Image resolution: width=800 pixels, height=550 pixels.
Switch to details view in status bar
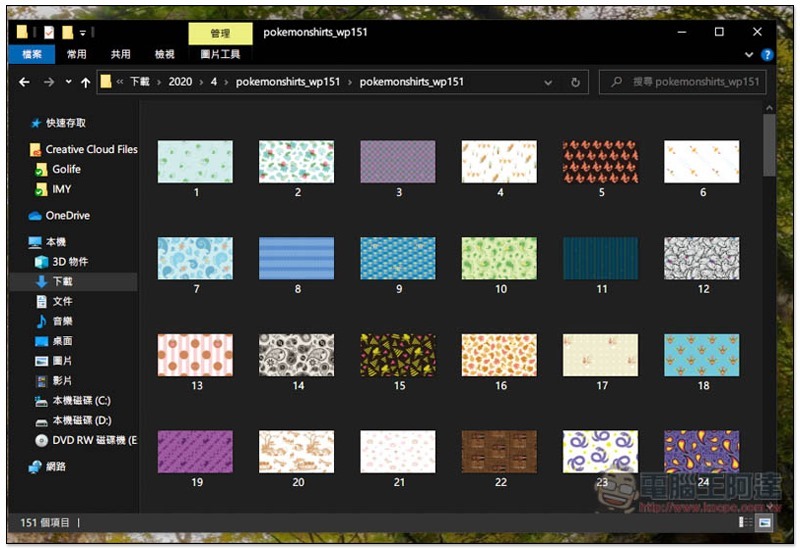pos(745,522)
